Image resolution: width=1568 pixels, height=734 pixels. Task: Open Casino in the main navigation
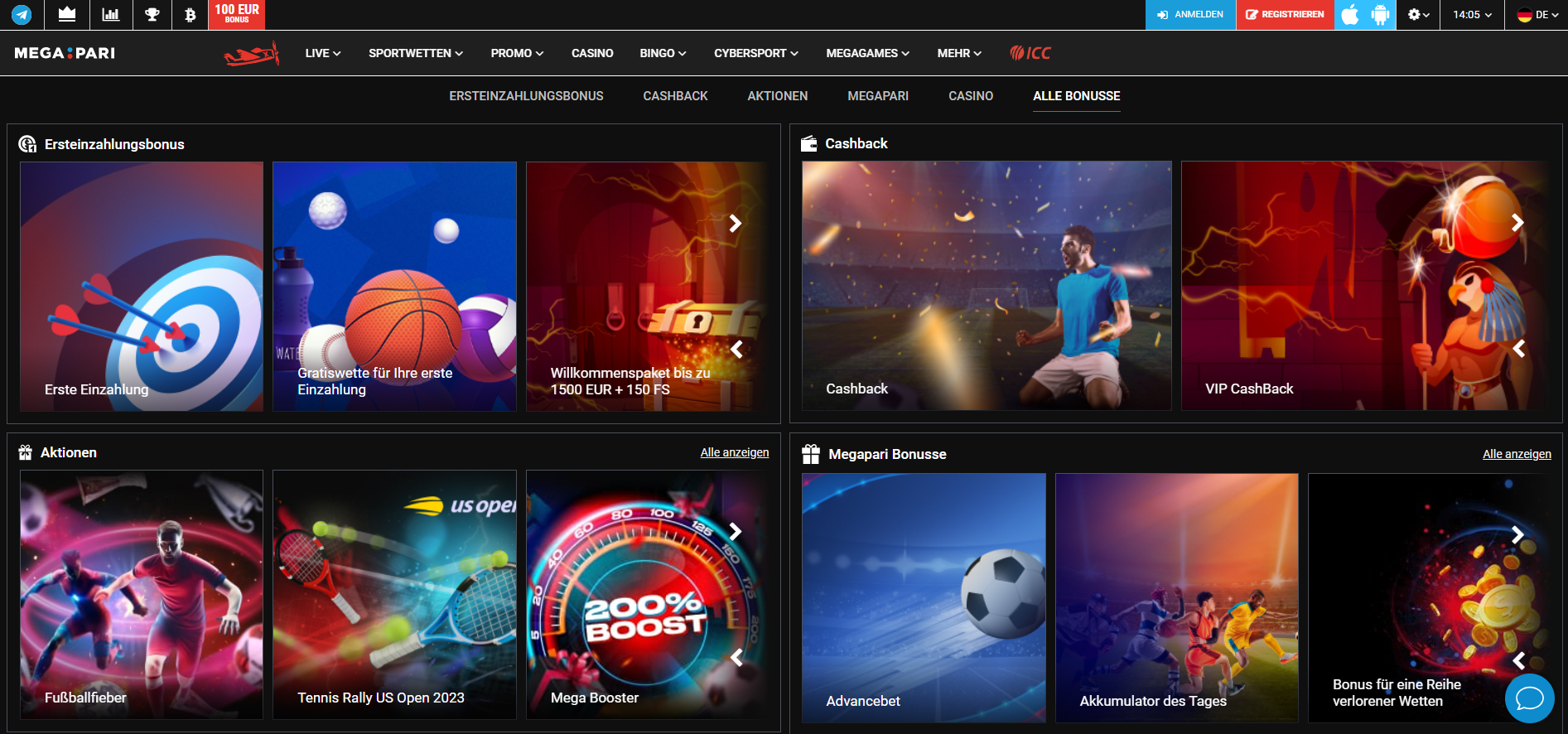[592, 53]
